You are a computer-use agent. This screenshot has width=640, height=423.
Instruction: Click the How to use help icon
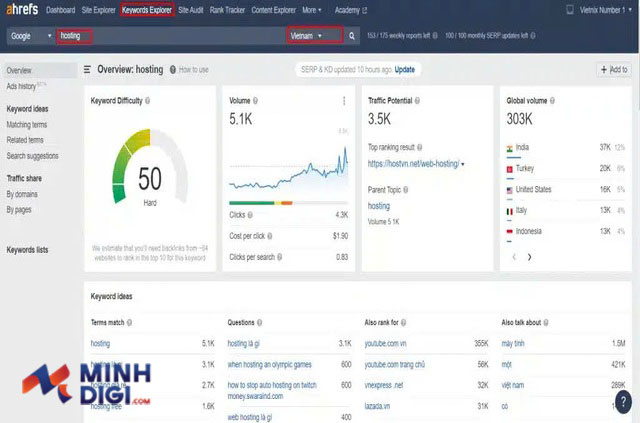[x=173, y=70]
